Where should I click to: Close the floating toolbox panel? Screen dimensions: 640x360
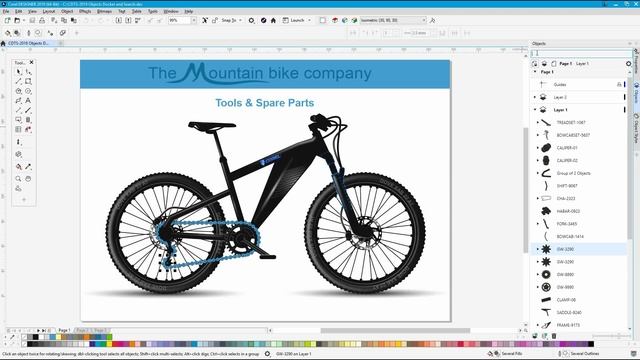tap(31, 62)
